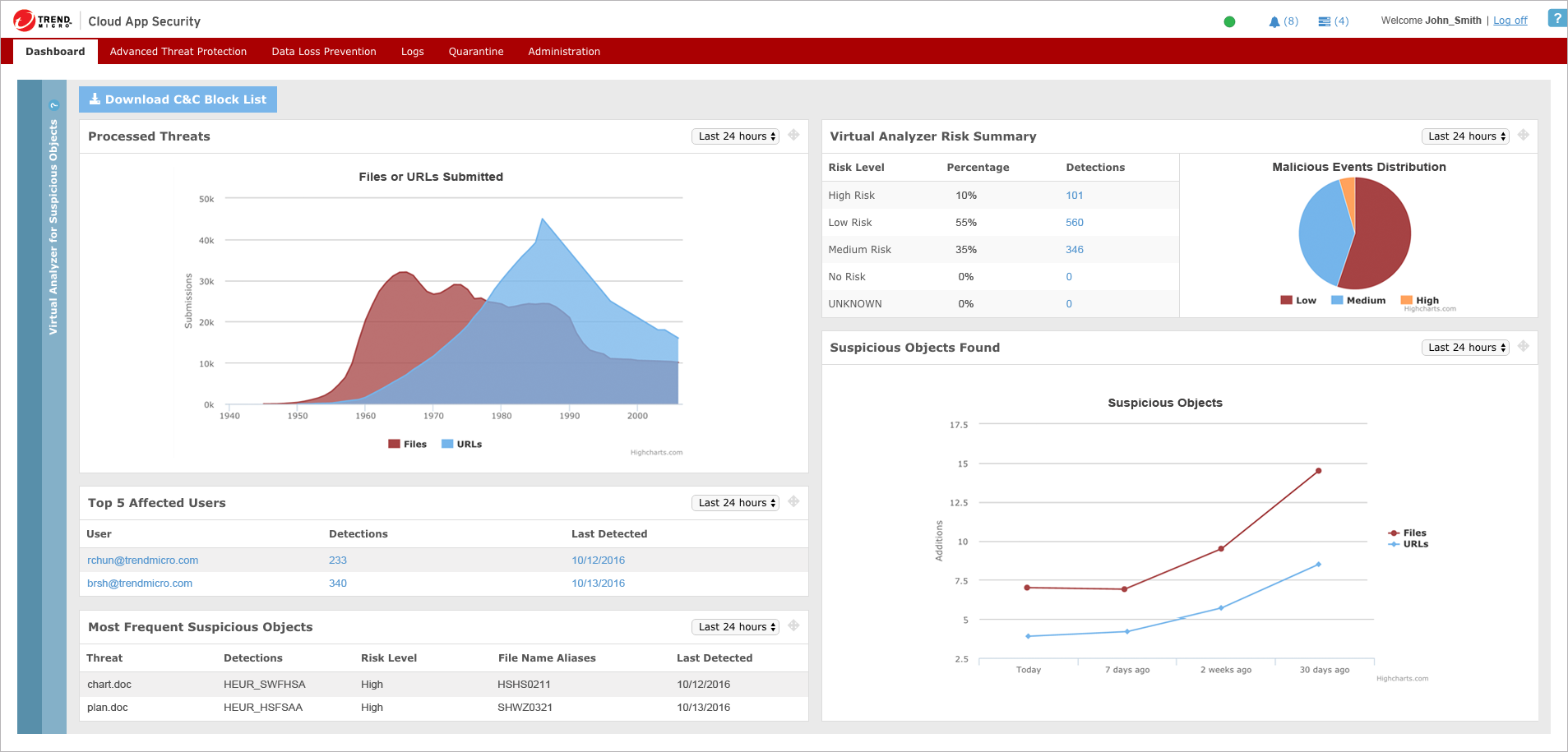The width and height of the screenshot is (1568, 752).
Task: Open the help question mark icon
Action: 1556,18
